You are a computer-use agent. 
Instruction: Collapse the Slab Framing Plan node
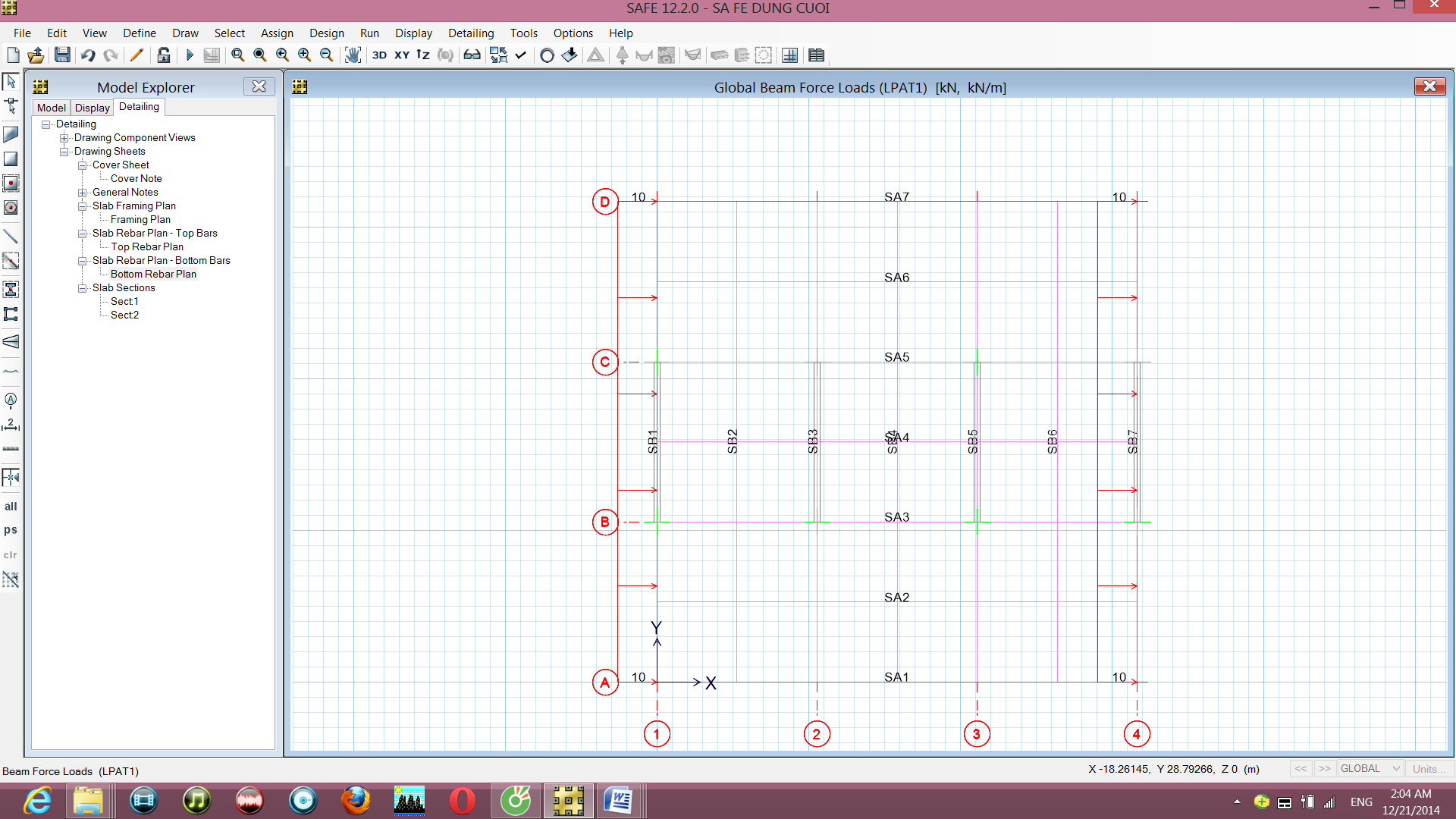pyautogui.click(x=83, y=206)
